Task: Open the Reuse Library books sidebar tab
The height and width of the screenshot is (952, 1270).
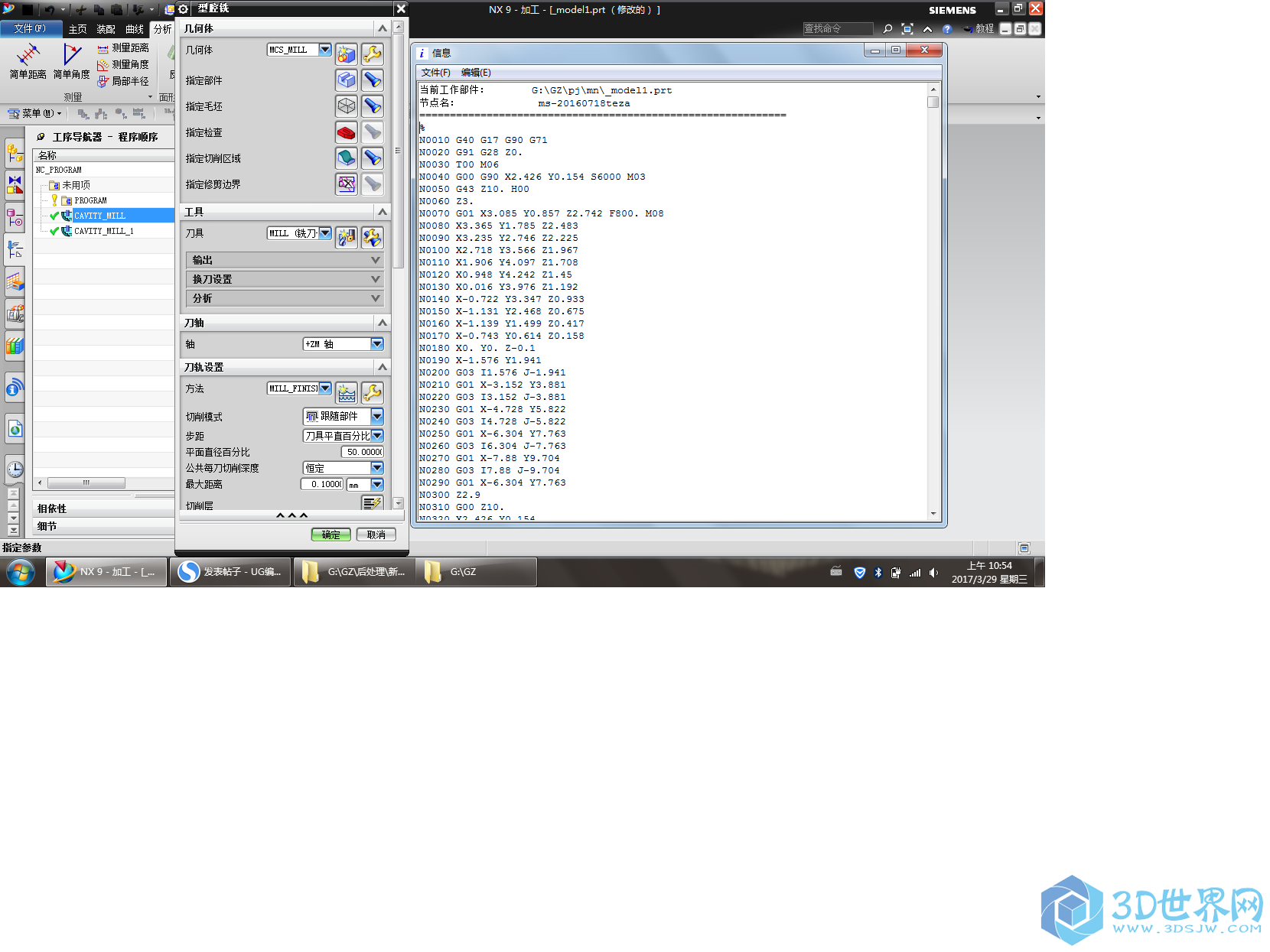Action: 15,346
